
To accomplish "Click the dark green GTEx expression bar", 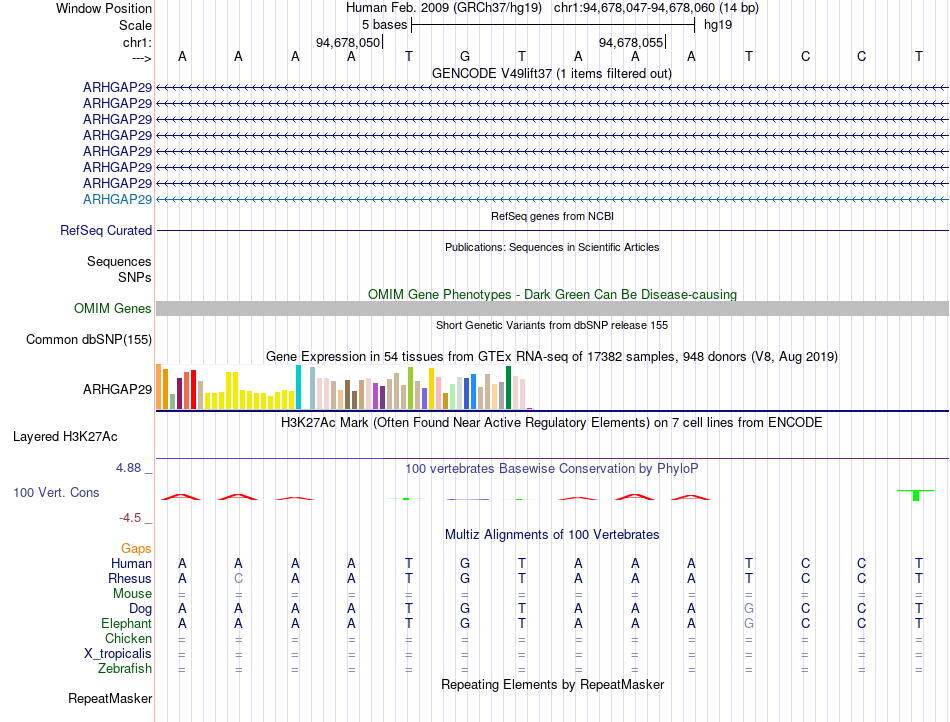I will click(508, 388).
